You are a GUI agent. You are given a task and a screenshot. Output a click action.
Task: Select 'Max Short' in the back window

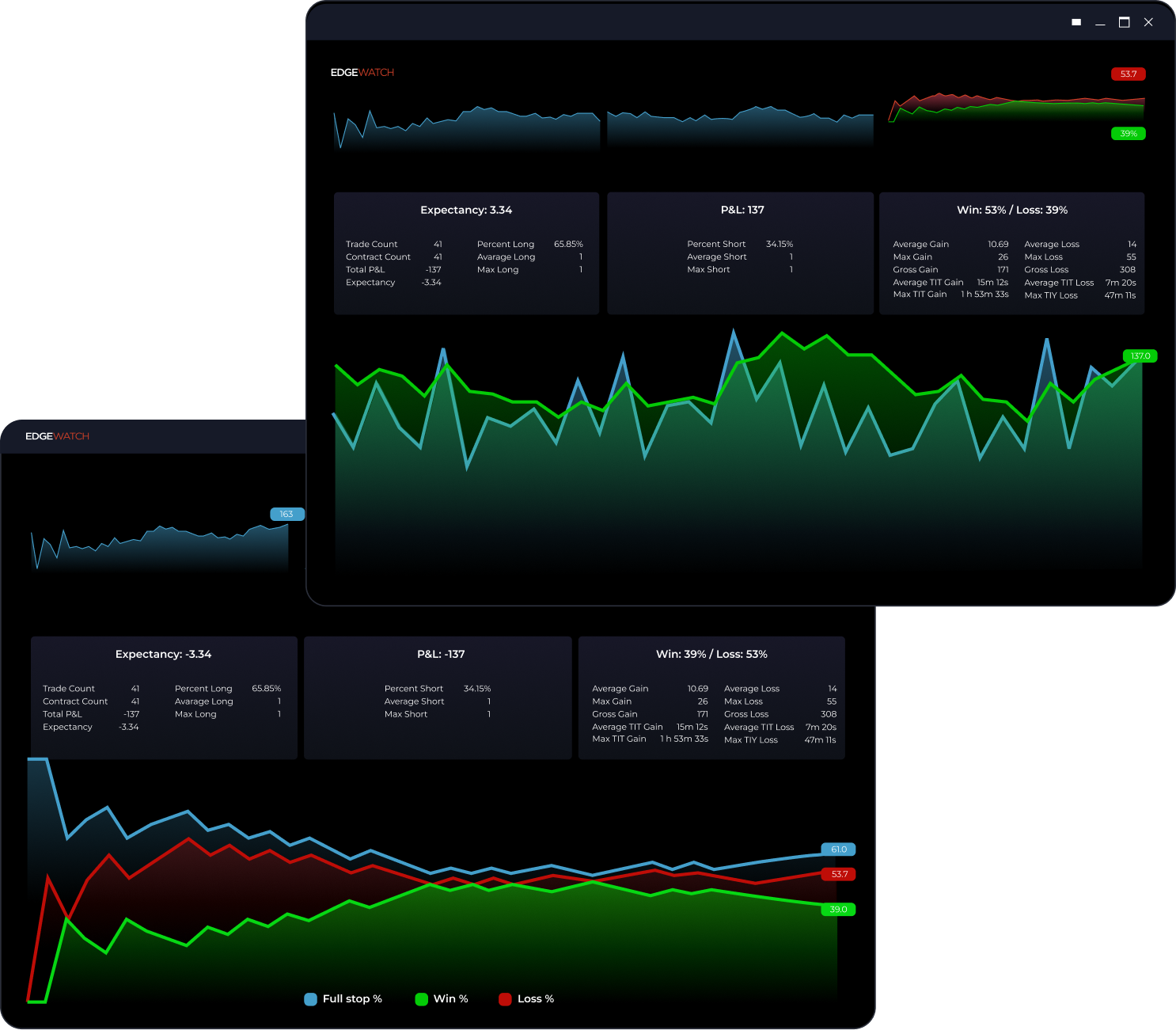[x=406, y=714]
